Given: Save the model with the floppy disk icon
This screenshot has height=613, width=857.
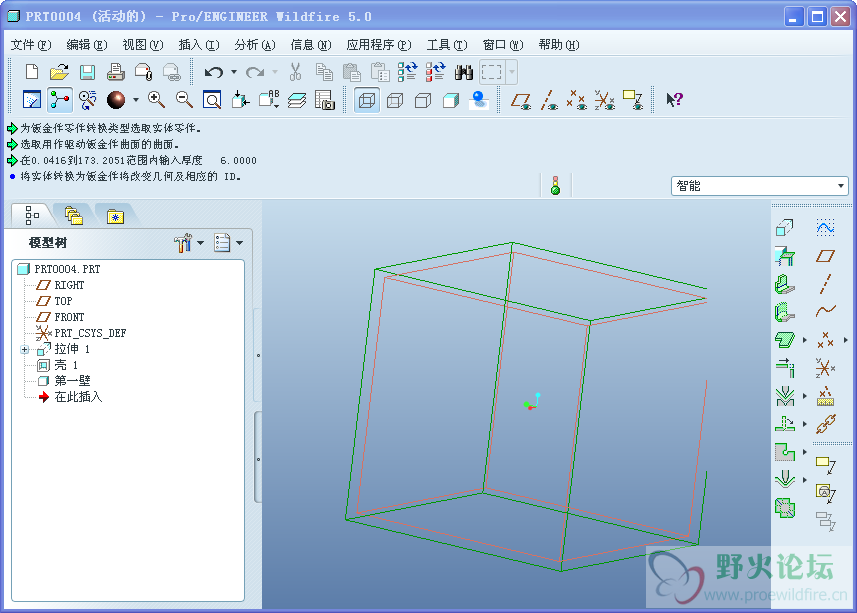Looking at the screenshot, I should pos(87,72).
